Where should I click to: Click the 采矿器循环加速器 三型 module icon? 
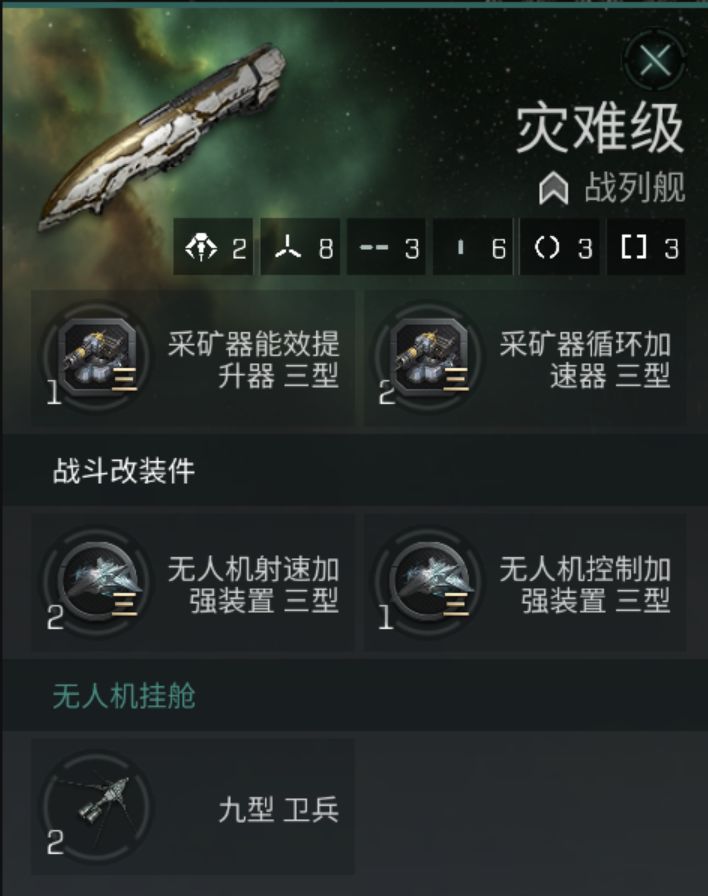click(429, 358)
